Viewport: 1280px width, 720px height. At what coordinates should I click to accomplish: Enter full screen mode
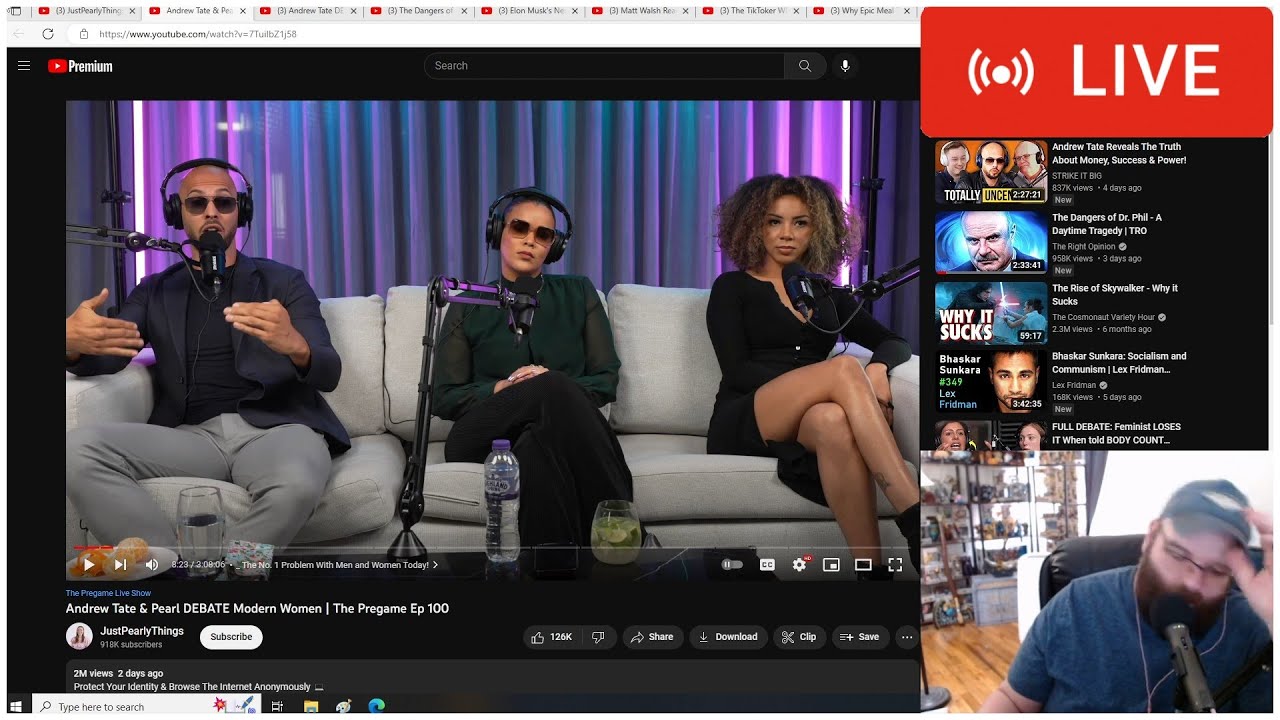tap(895, 565)
